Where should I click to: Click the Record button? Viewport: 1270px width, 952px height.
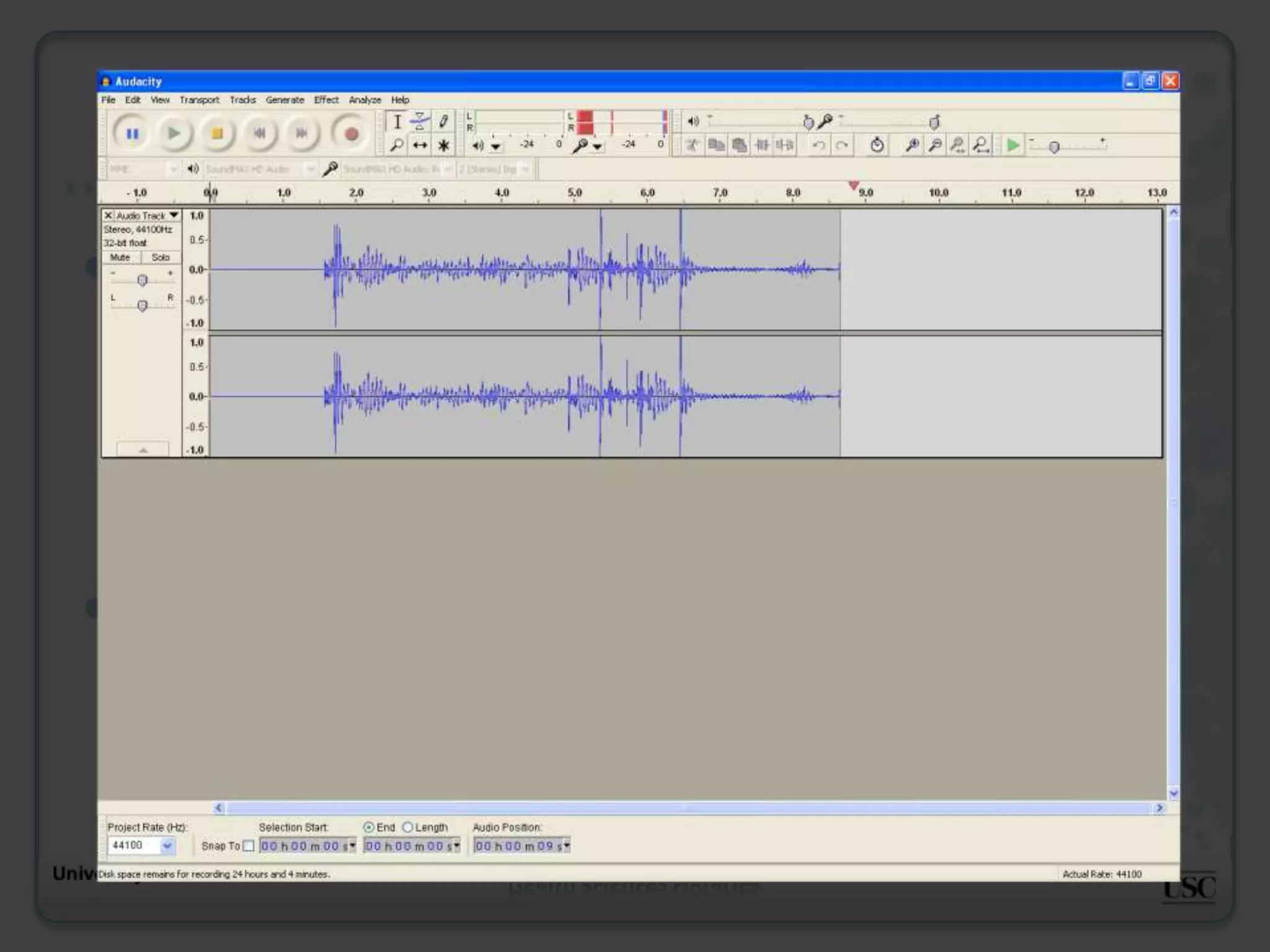point(351,133)
